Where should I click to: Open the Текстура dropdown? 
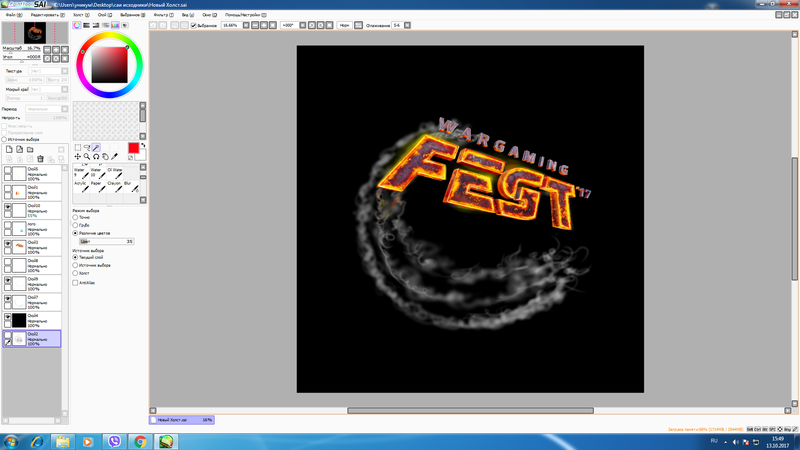(65, 71)
